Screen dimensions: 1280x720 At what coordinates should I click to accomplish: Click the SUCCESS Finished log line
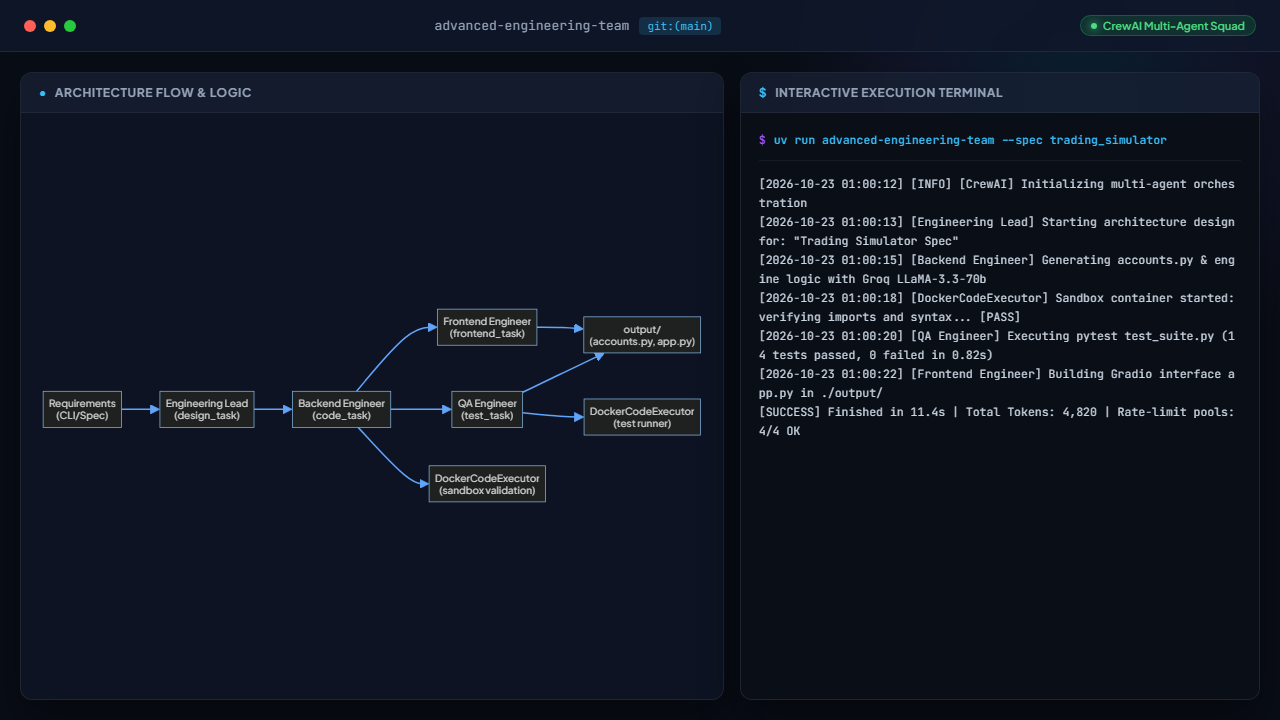(x=997, y=421)
